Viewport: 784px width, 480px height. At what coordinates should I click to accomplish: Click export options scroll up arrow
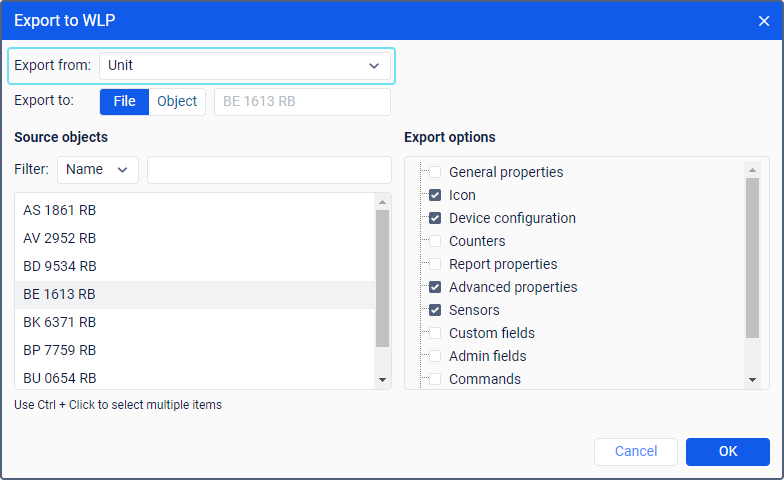pyautogui.click(x=752, y=168)
